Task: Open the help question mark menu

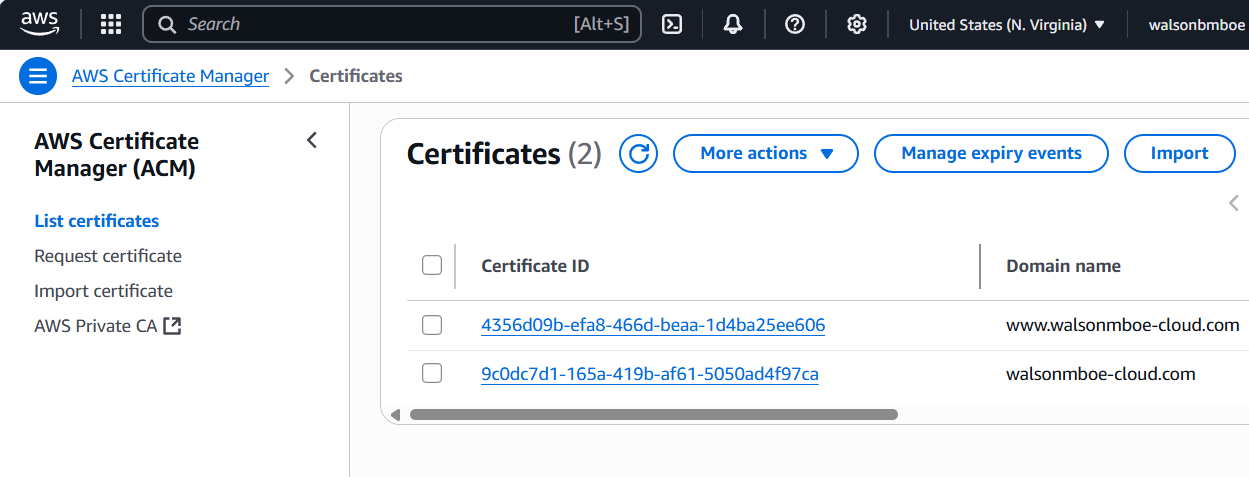Action: [x=795, y=24]
